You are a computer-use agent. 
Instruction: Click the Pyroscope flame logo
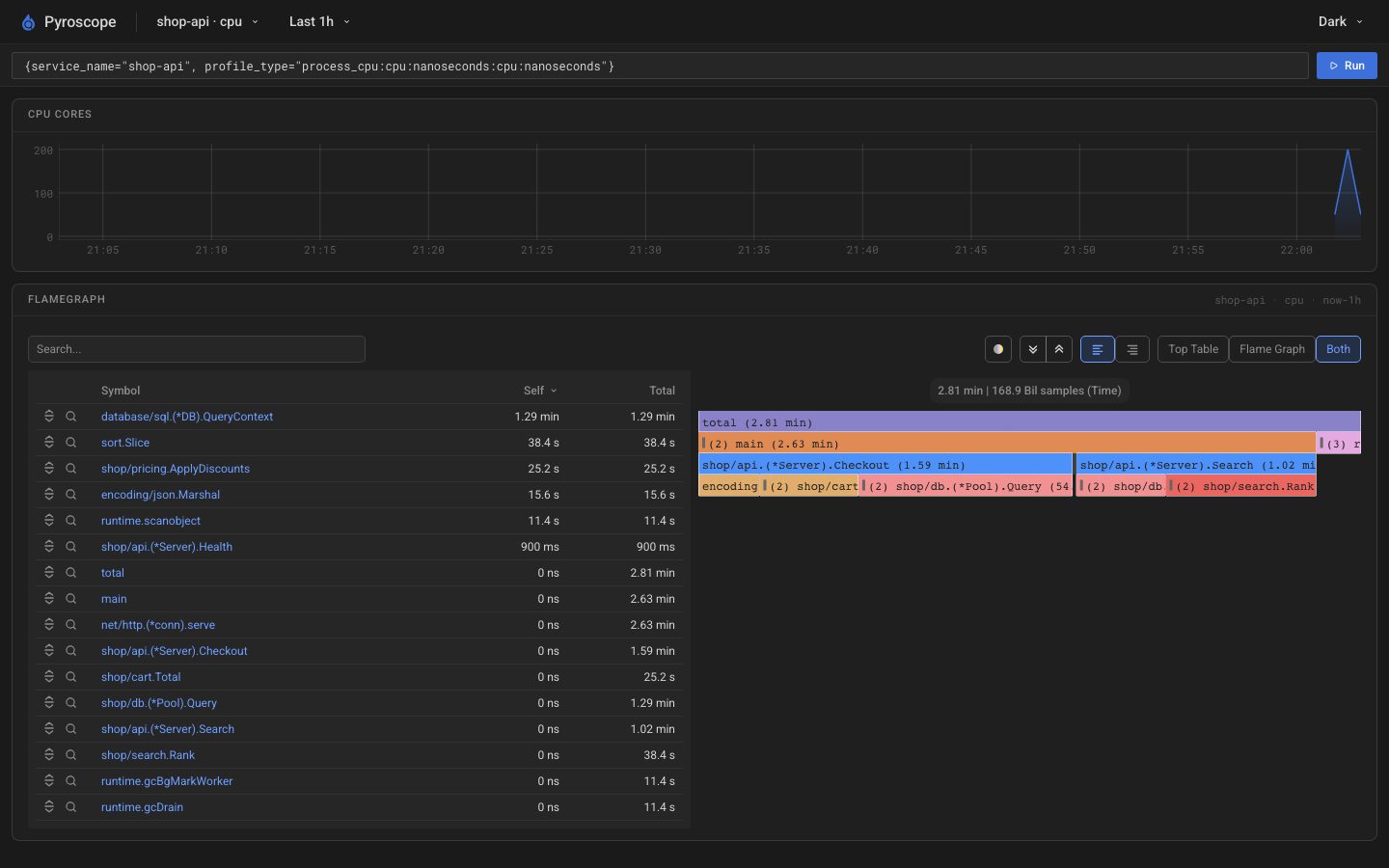click(28, 22)
